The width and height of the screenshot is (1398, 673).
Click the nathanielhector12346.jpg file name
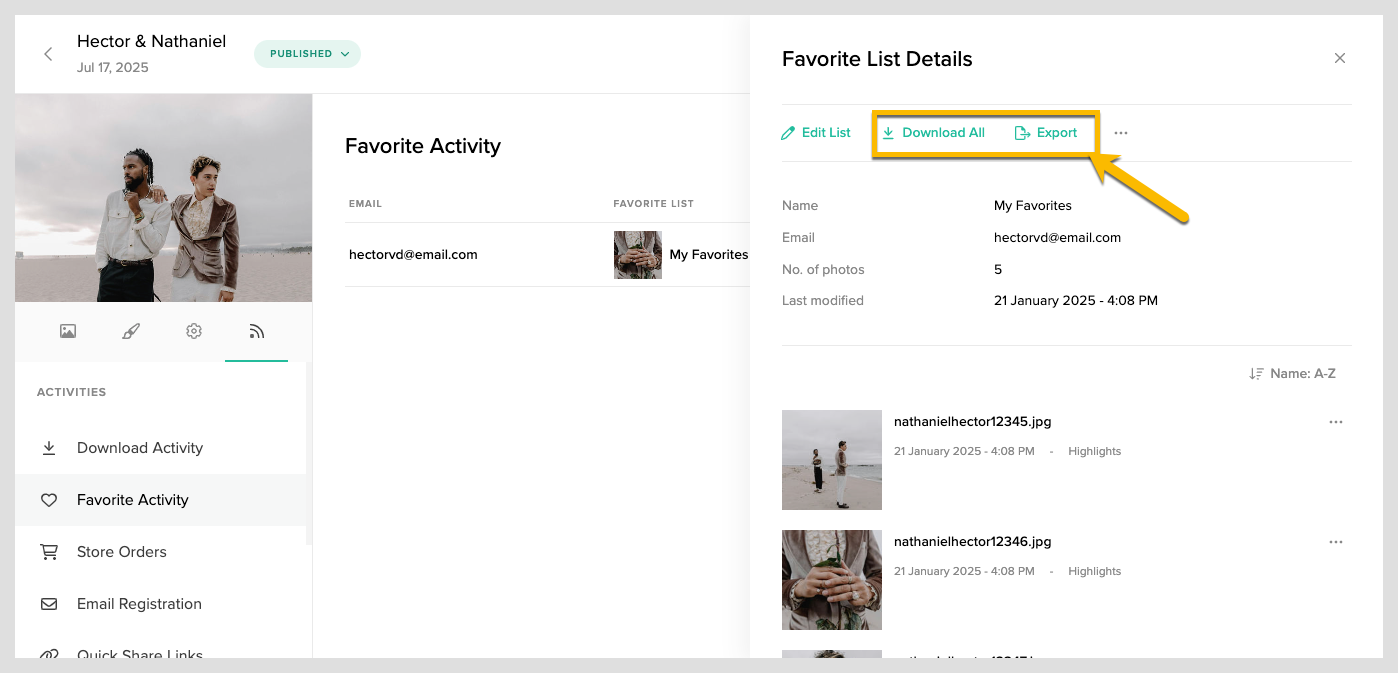pyautogui.click(x=973, y=541)
